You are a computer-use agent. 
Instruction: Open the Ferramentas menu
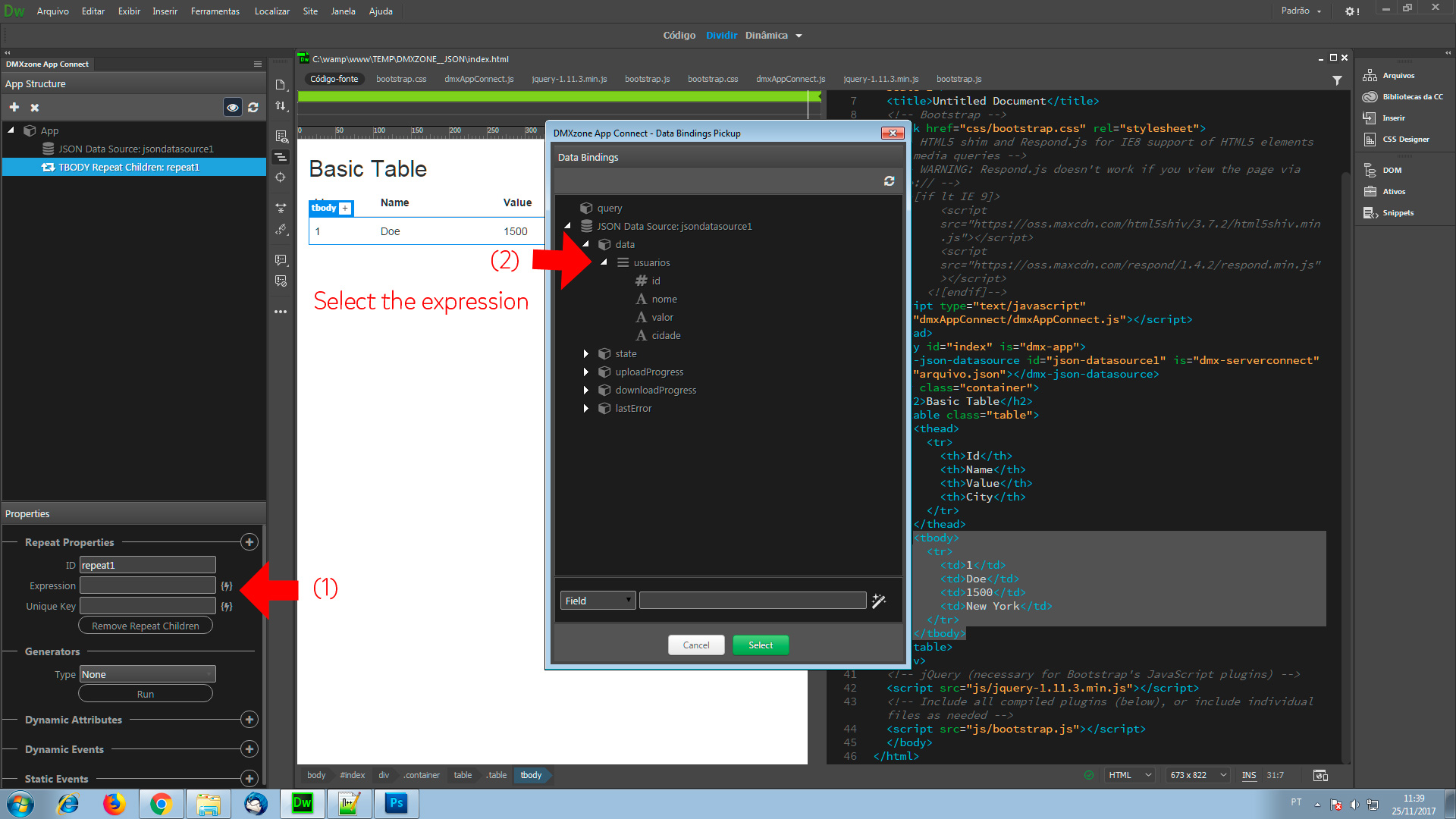pos(215,11)
